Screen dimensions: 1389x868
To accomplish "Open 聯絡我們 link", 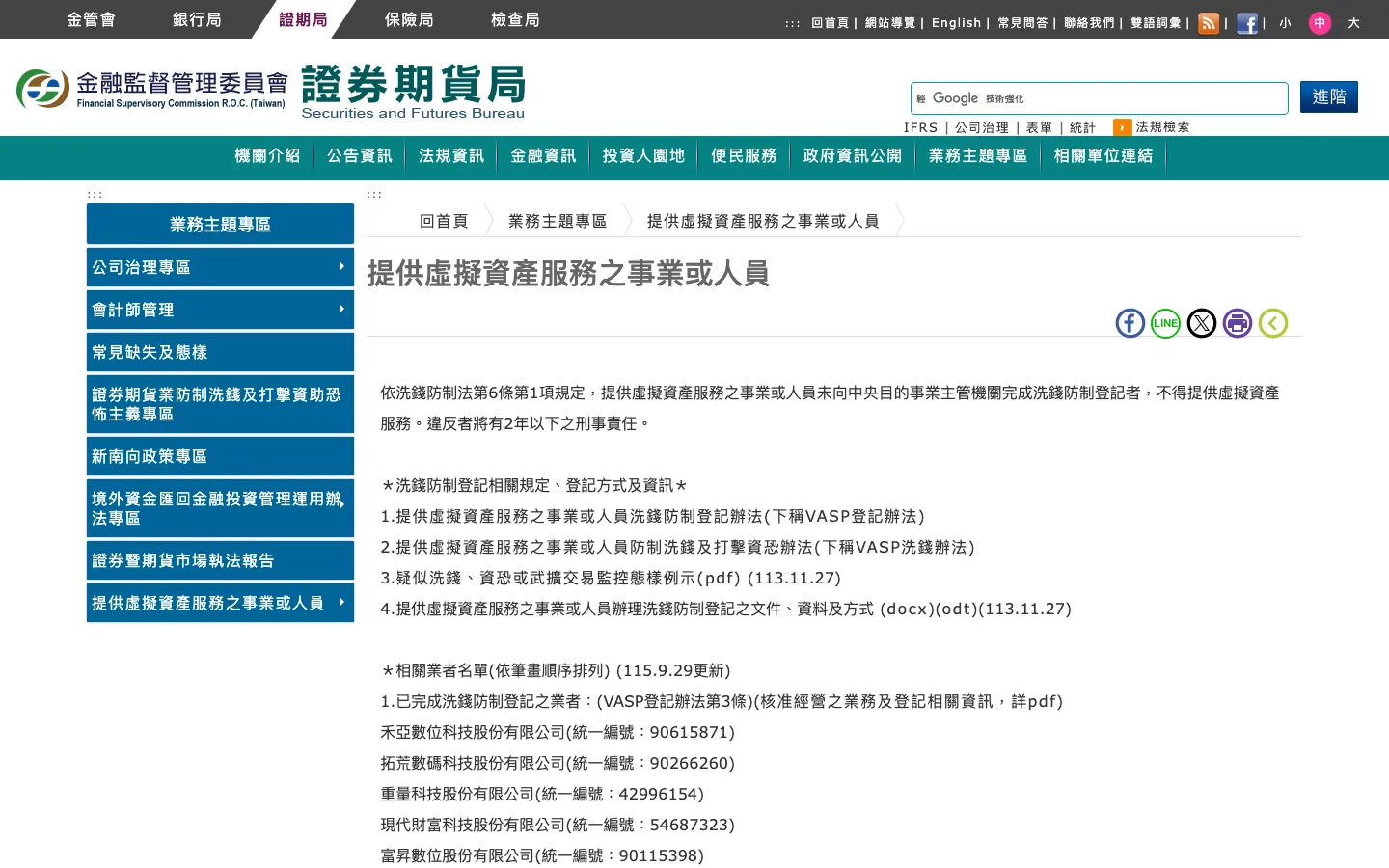I will 1089,23.
